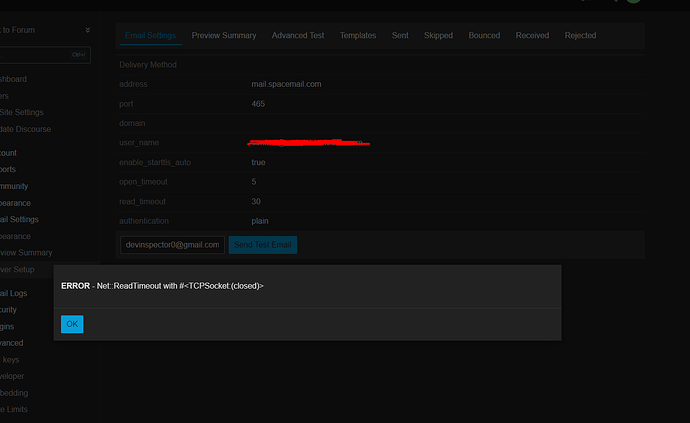Open the Email Settings tab
The image size is (690, 423).
click(x=150, y=36)
